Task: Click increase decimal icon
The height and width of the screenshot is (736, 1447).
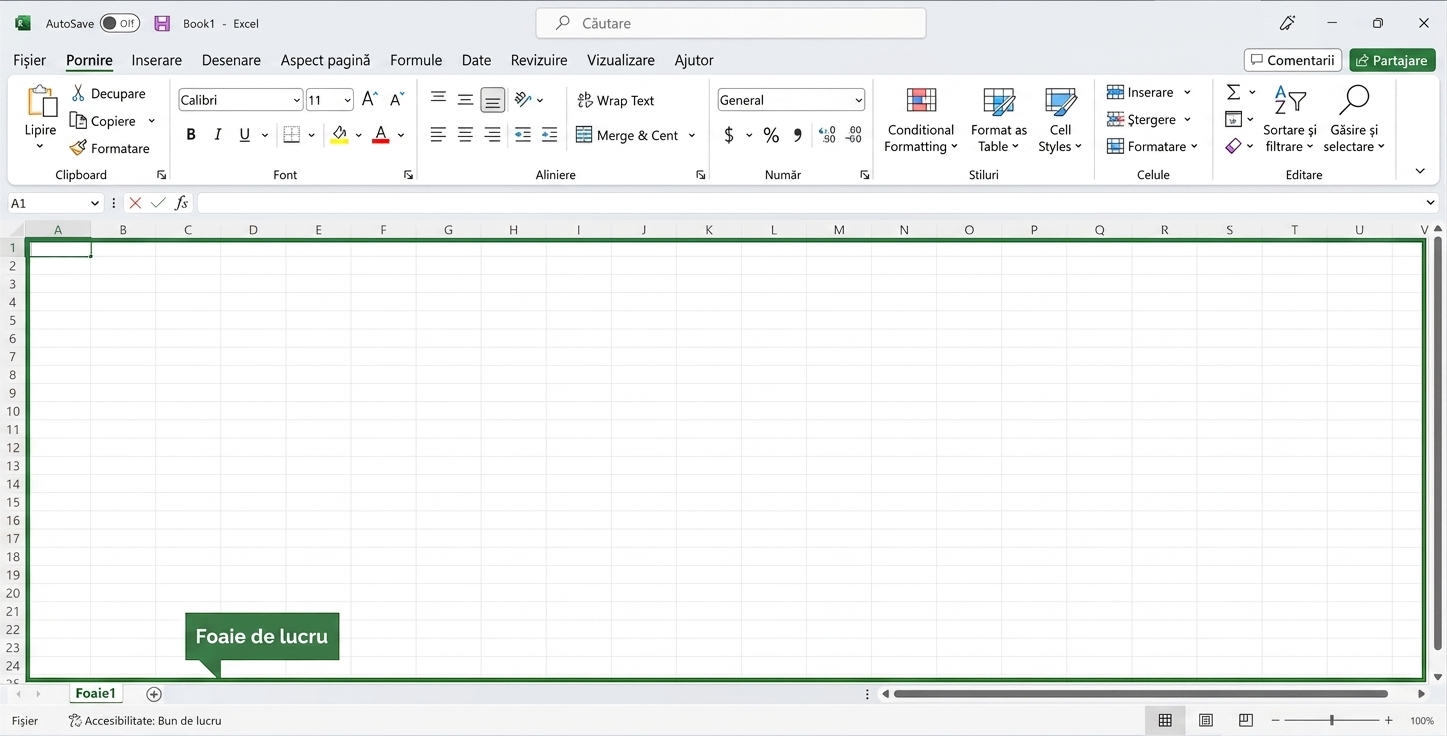Action: 827,135
